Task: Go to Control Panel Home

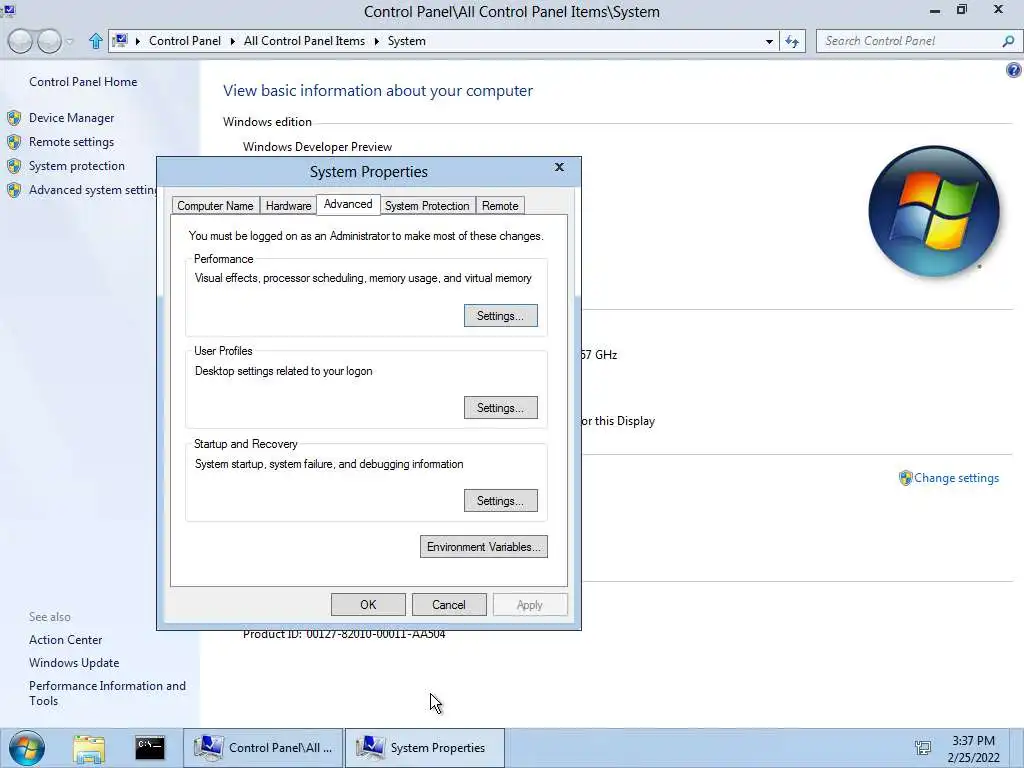Action: point(83,82)
